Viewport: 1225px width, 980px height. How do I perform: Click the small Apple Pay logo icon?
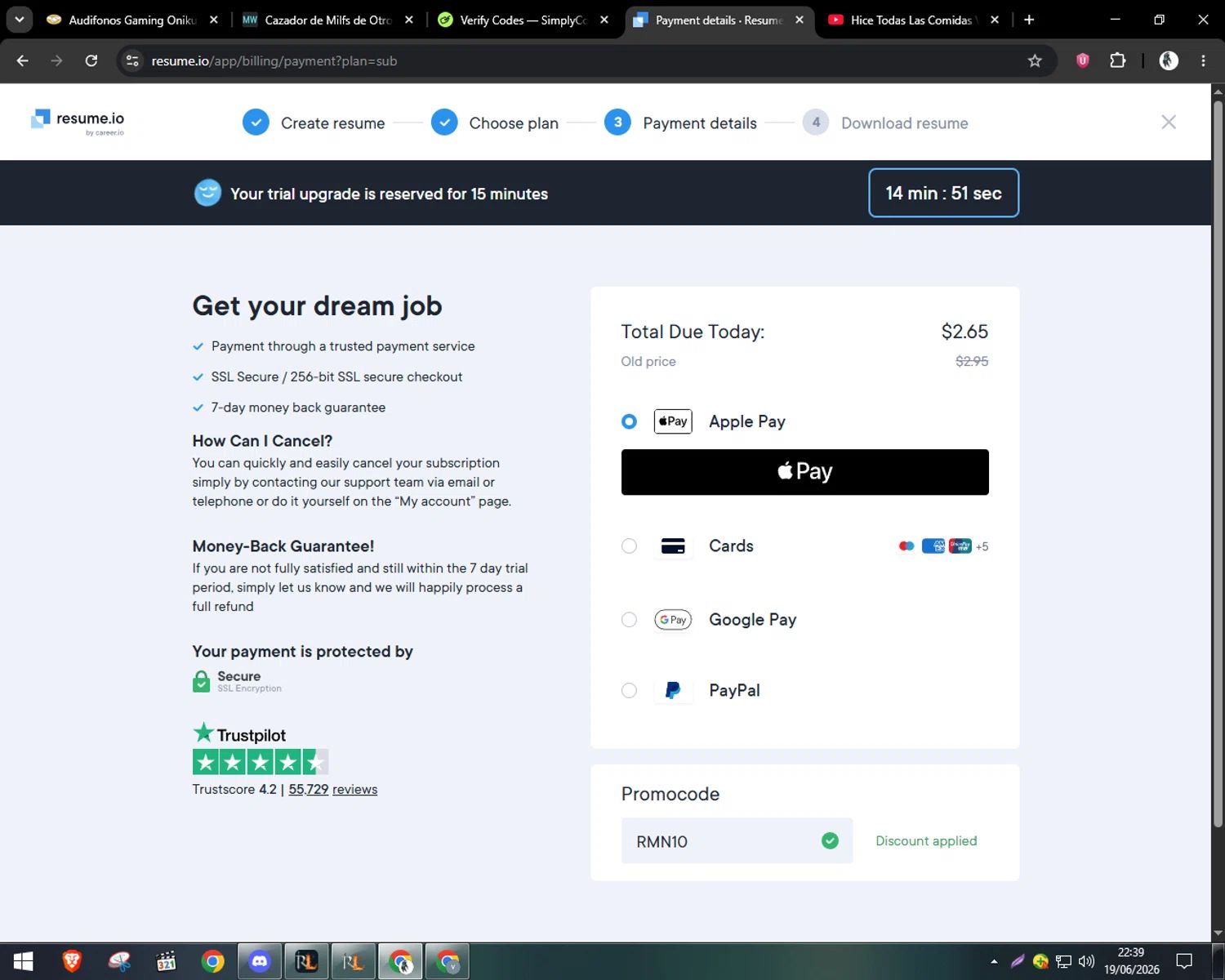click(673, 421)
